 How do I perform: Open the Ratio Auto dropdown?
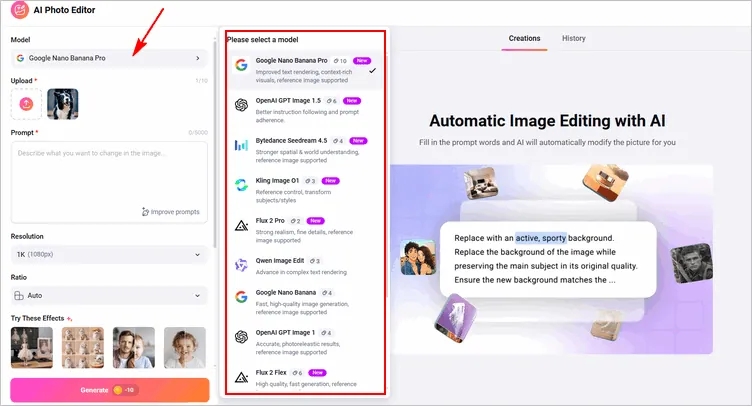tap(108, 296)
